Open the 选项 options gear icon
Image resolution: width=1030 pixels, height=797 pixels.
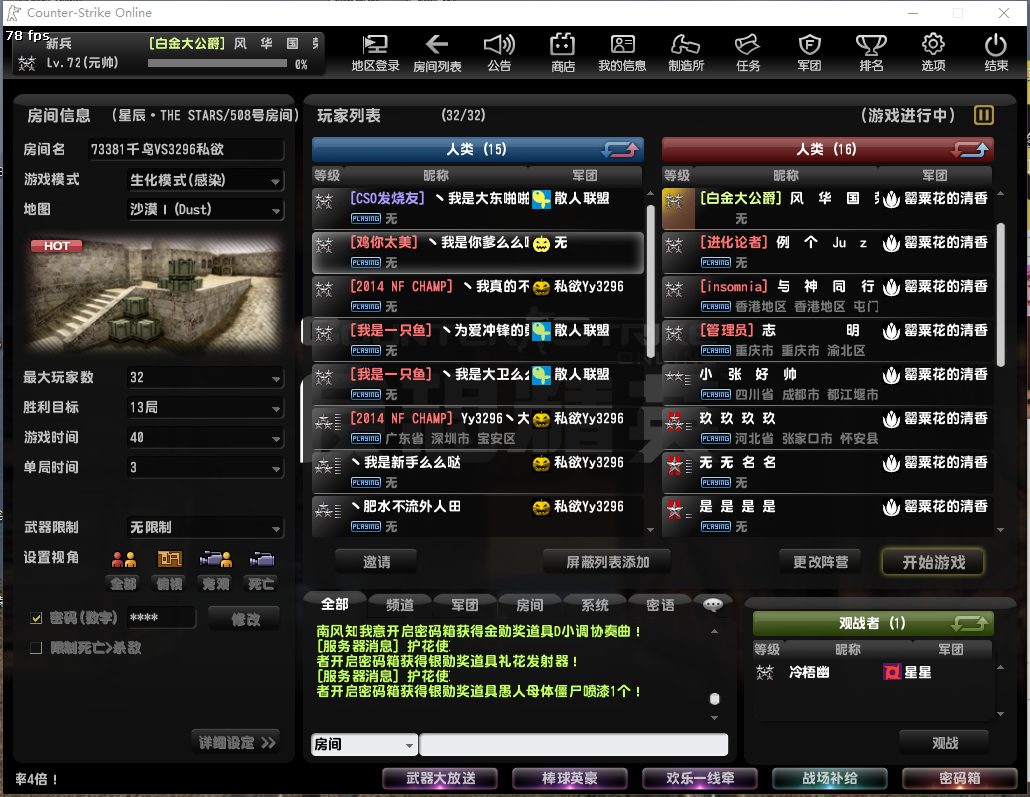933,53
